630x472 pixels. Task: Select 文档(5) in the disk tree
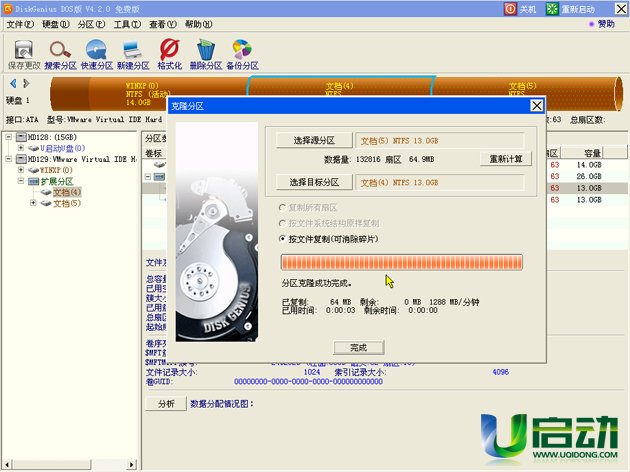[67, 203]
